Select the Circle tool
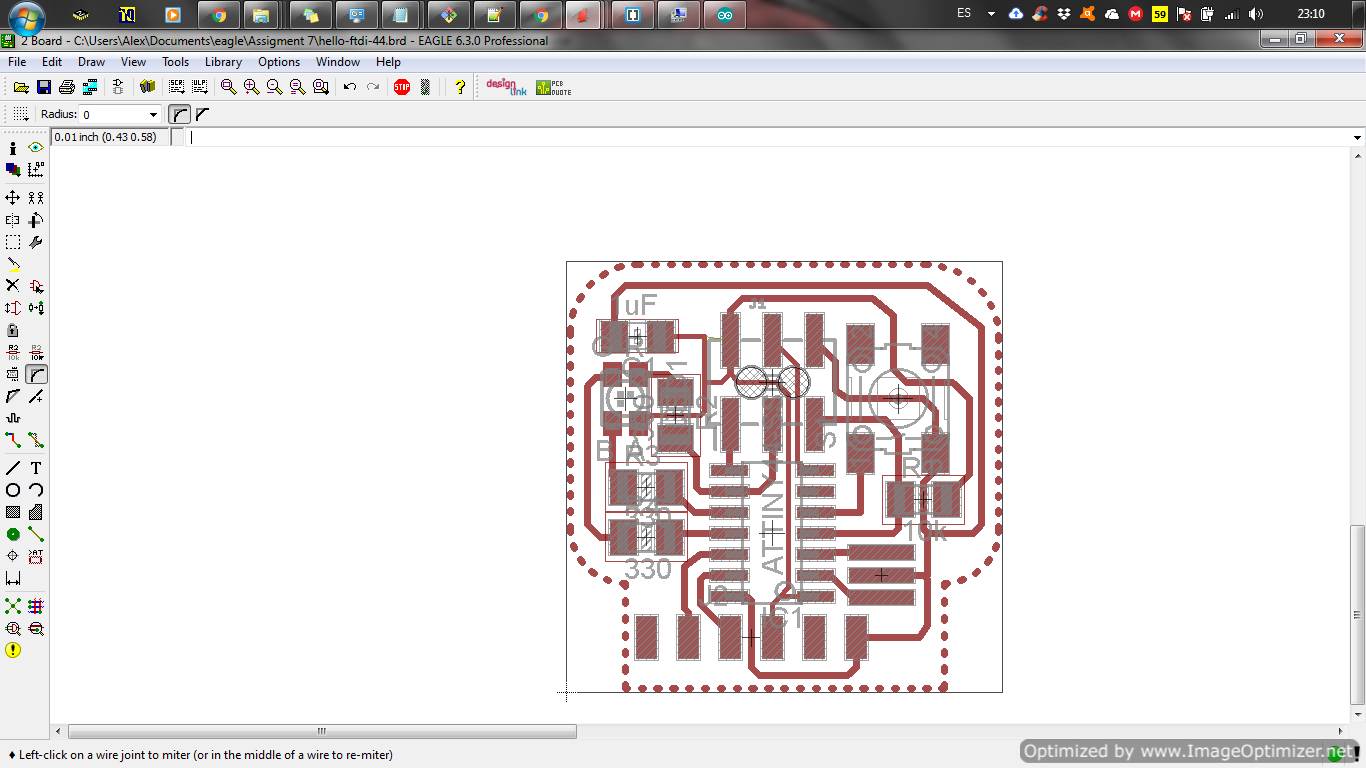The image size is (1366, 768). [x=13, y=490]
